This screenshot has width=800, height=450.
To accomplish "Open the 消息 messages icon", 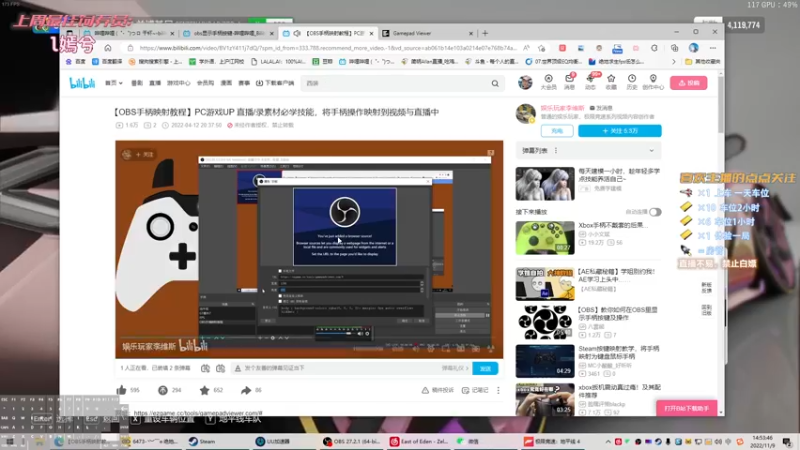I will (x=569, y=82).
